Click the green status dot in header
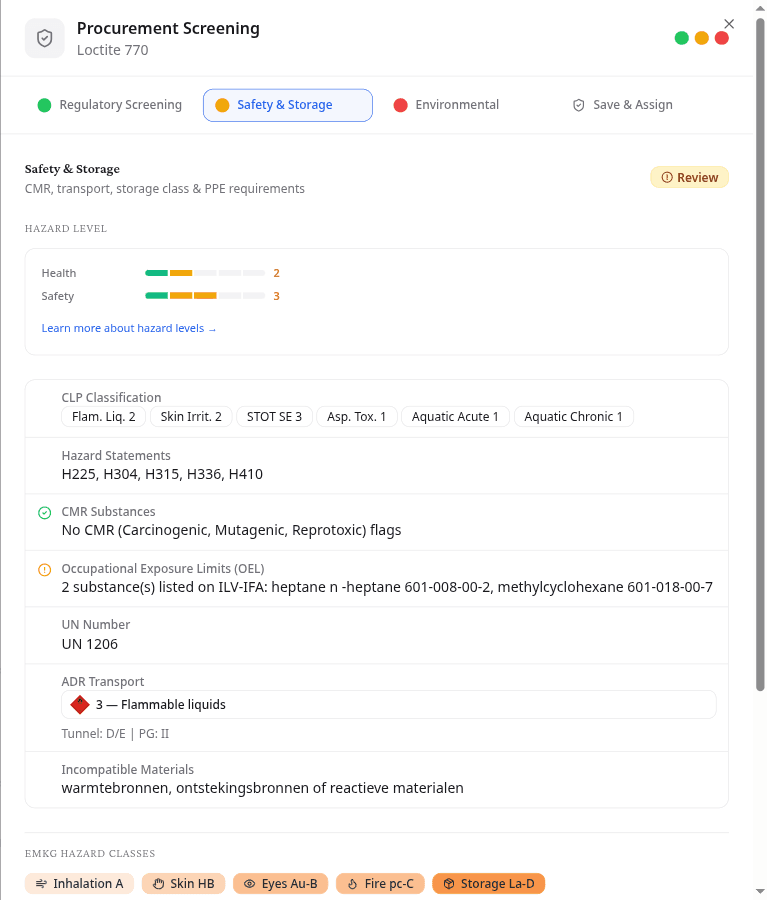Viewport: 767px width, 900px height. (681, 38)
